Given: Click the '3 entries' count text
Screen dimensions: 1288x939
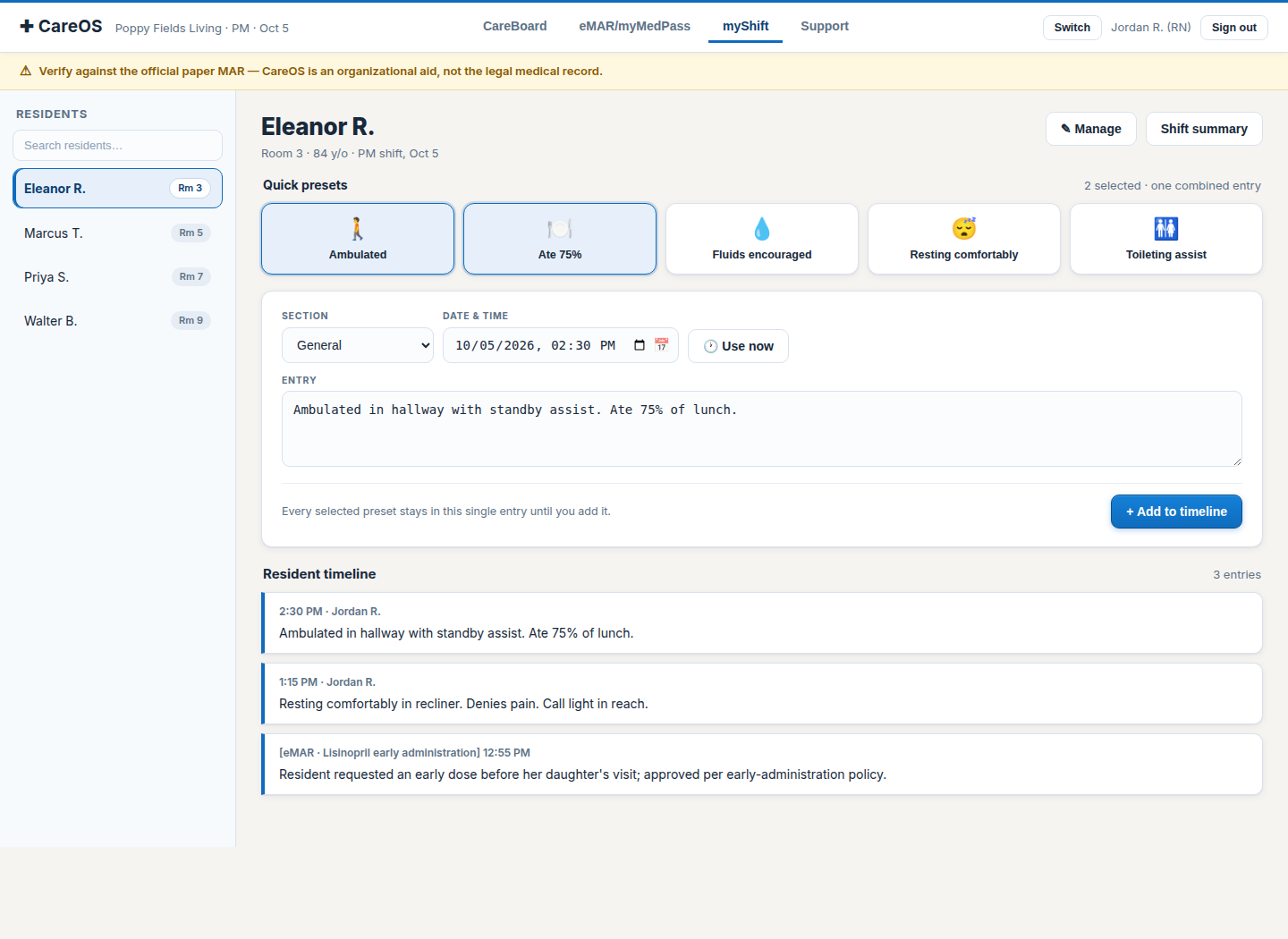Looking at the screenshot, I should click(x=1237, y=575).
